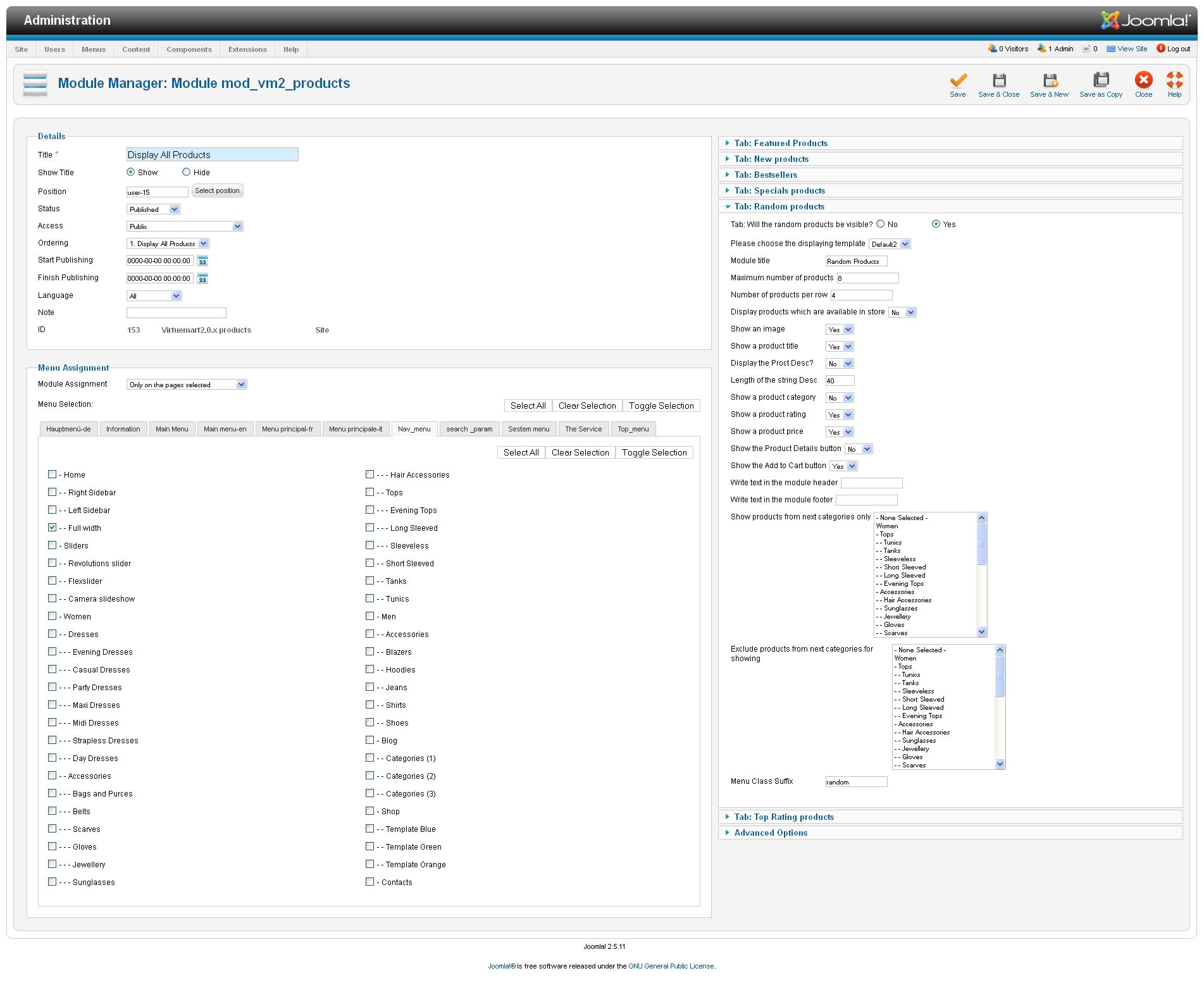Viewport: 1204px width, 985px height.
Task: Click the Save & New icon
Action: tap(1049, 80)
